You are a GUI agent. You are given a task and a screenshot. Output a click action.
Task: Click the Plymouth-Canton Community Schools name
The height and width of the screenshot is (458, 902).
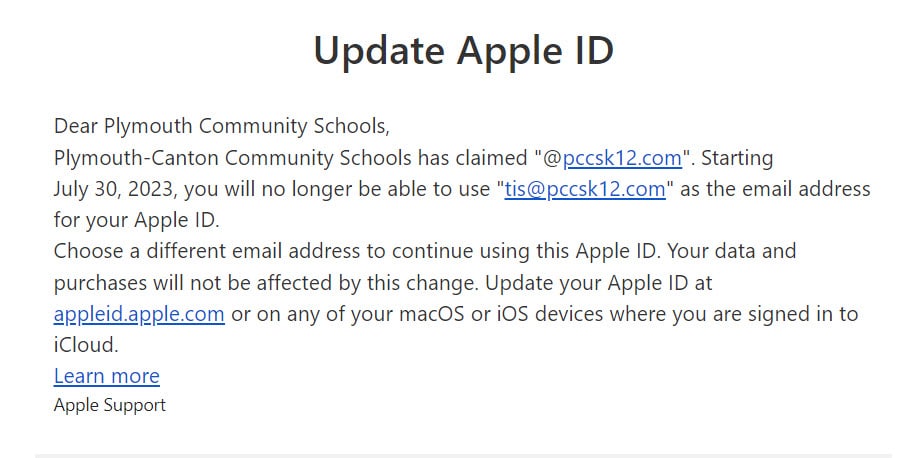[232, 158]
